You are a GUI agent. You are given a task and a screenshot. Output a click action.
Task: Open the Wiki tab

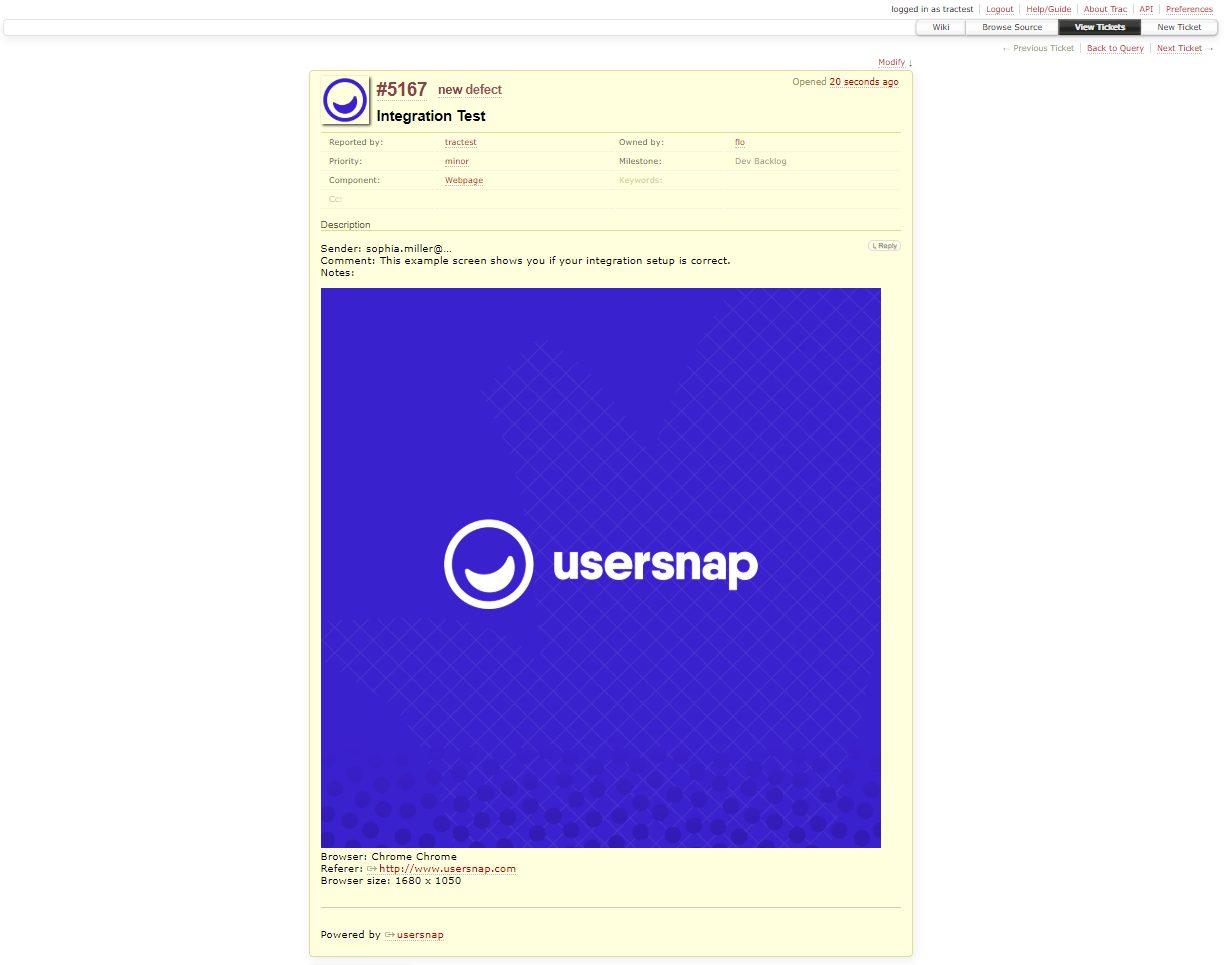941,27
